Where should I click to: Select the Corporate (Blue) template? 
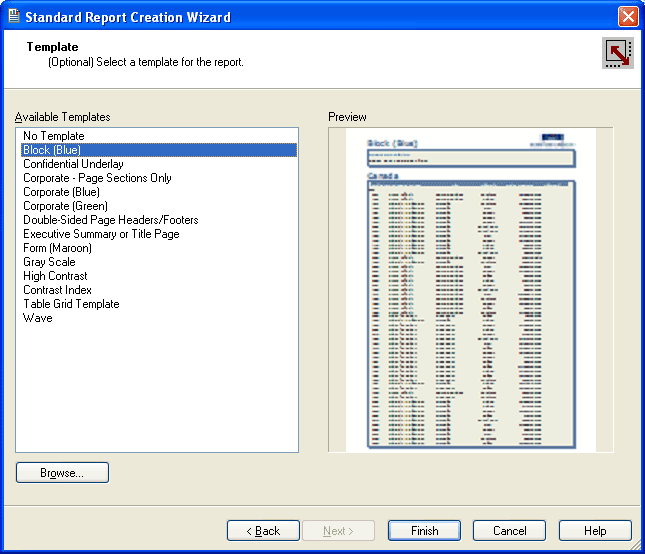(x=61, y=192)
